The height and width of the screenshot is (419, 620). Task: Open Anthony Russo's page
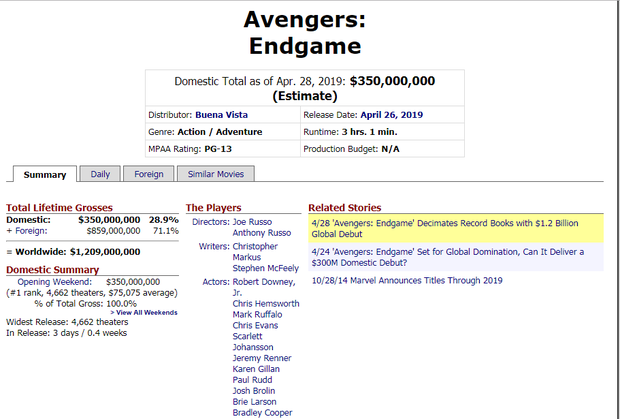pyautogui.click(x=262, y=233)
